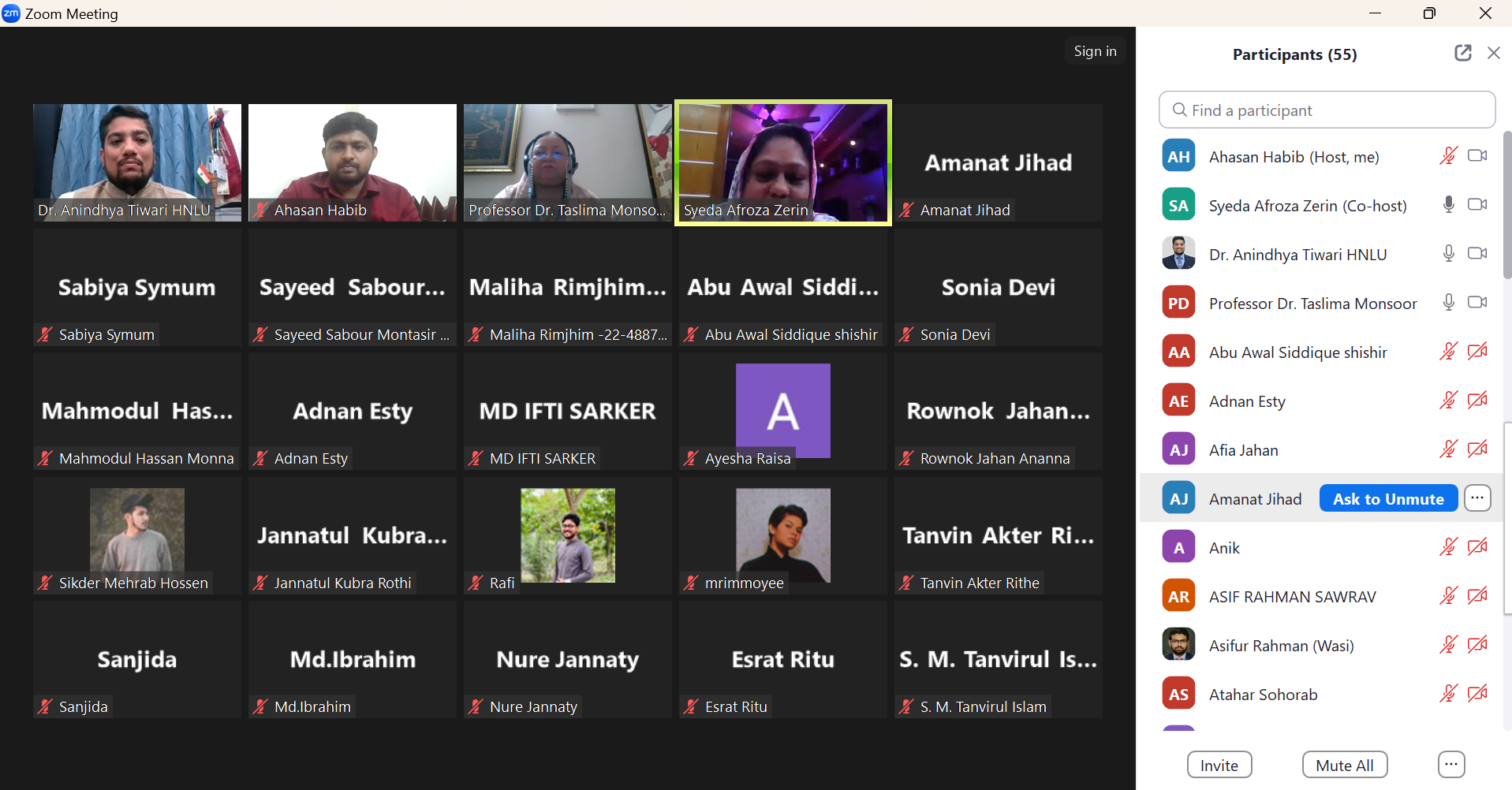Open more options at bottom of panel
Viewport: 1512px width, 790px height.
(1450, 765)
